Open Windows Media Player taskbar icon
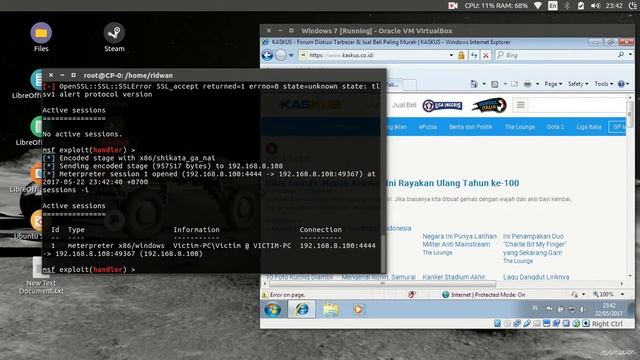 click(358, 310)
